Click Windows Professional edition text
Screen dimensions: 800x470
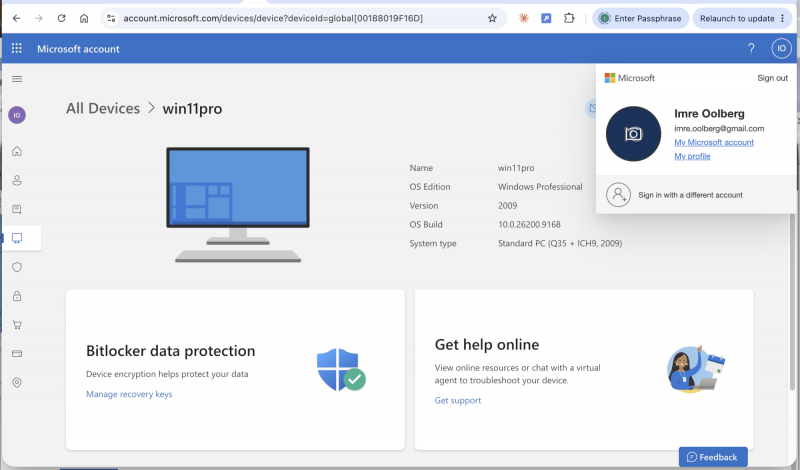pos(540,187)
